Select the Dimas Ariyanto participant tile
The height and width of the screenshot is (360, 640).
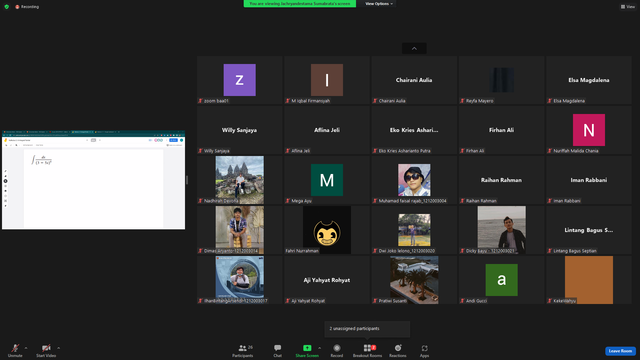pos(240,230)
